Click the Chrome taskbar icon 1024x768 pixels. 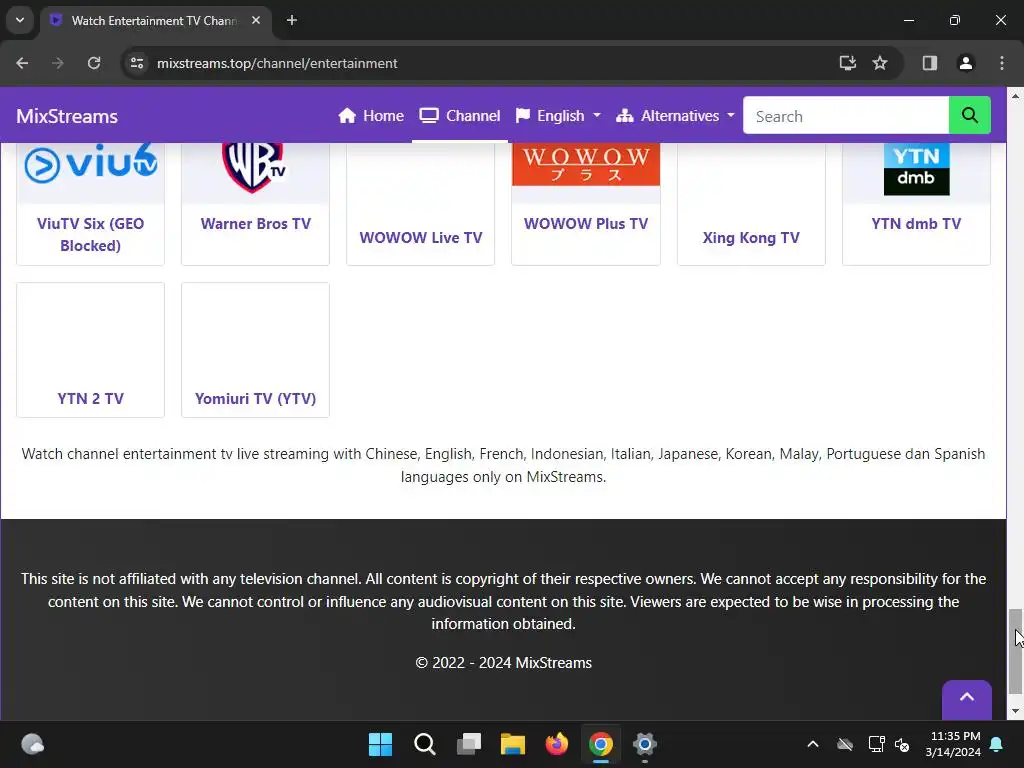coord(601,744)
